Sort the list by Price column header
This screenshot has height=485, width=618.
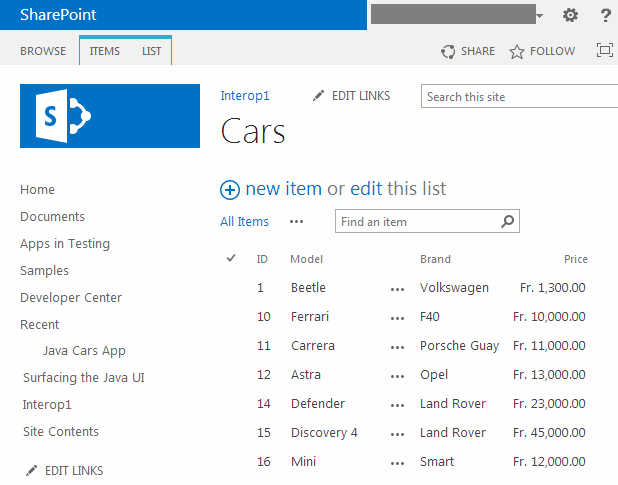click(575, 259)
